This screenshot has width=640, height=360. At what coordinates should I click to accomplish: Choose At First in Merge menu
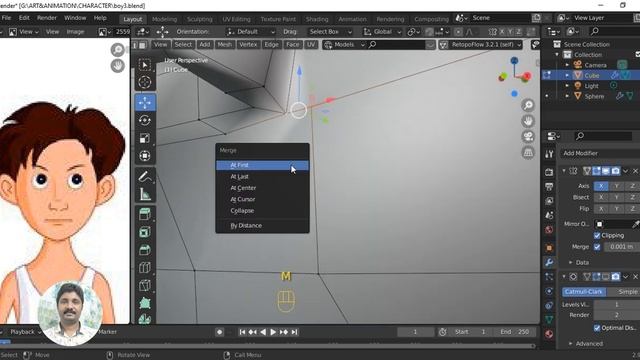click(x=262, y=165)
